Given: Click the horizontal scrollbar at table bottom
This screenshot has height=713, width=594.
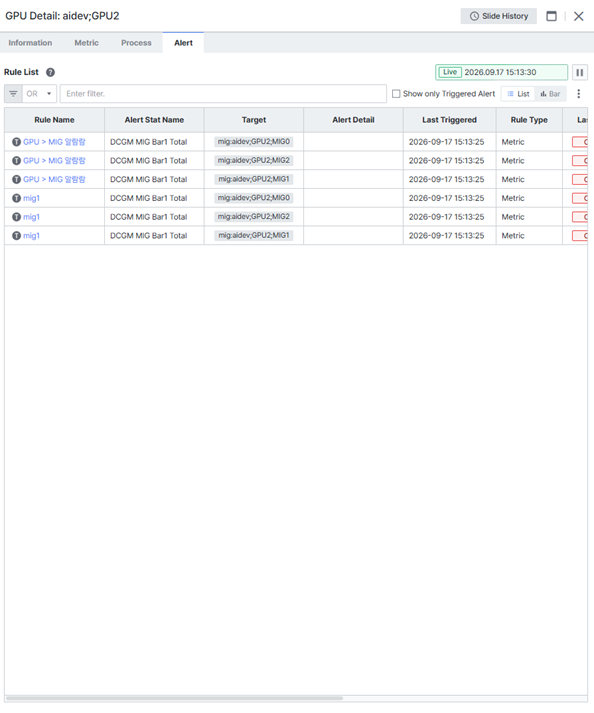Looking at the screenshot, I should [175, 698].
